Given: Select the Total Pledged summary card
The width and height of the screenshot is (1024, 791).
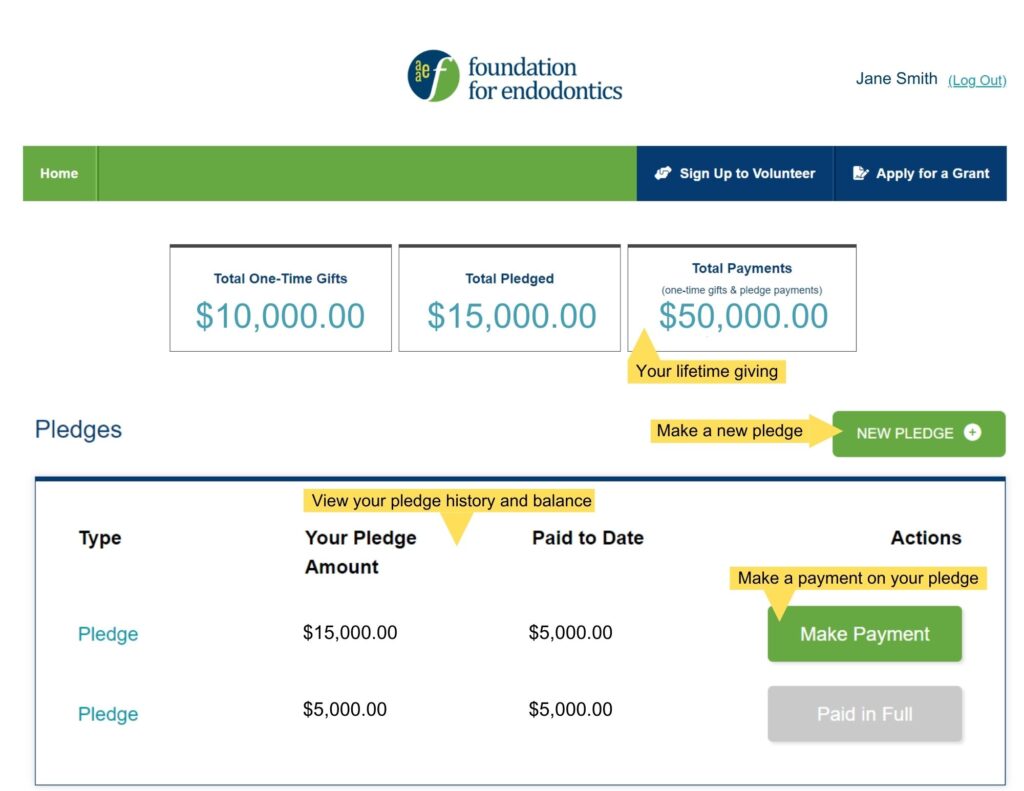Looking at the screenshot, I should click(510, 298).
